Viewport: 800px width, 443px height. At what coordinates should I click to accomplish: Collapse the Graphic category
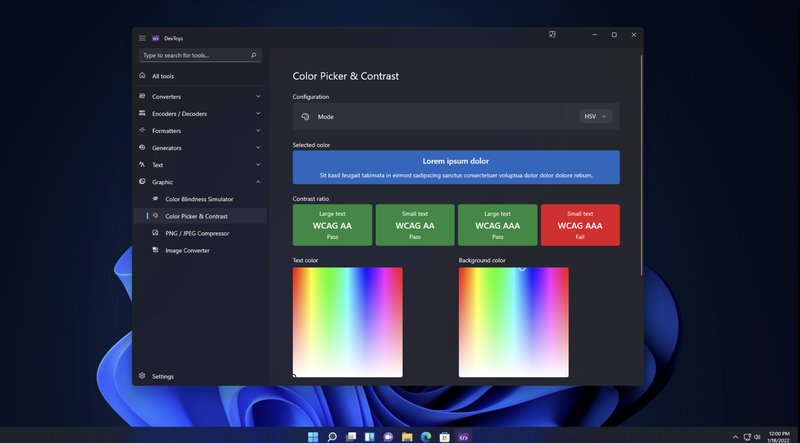[258, 182]
